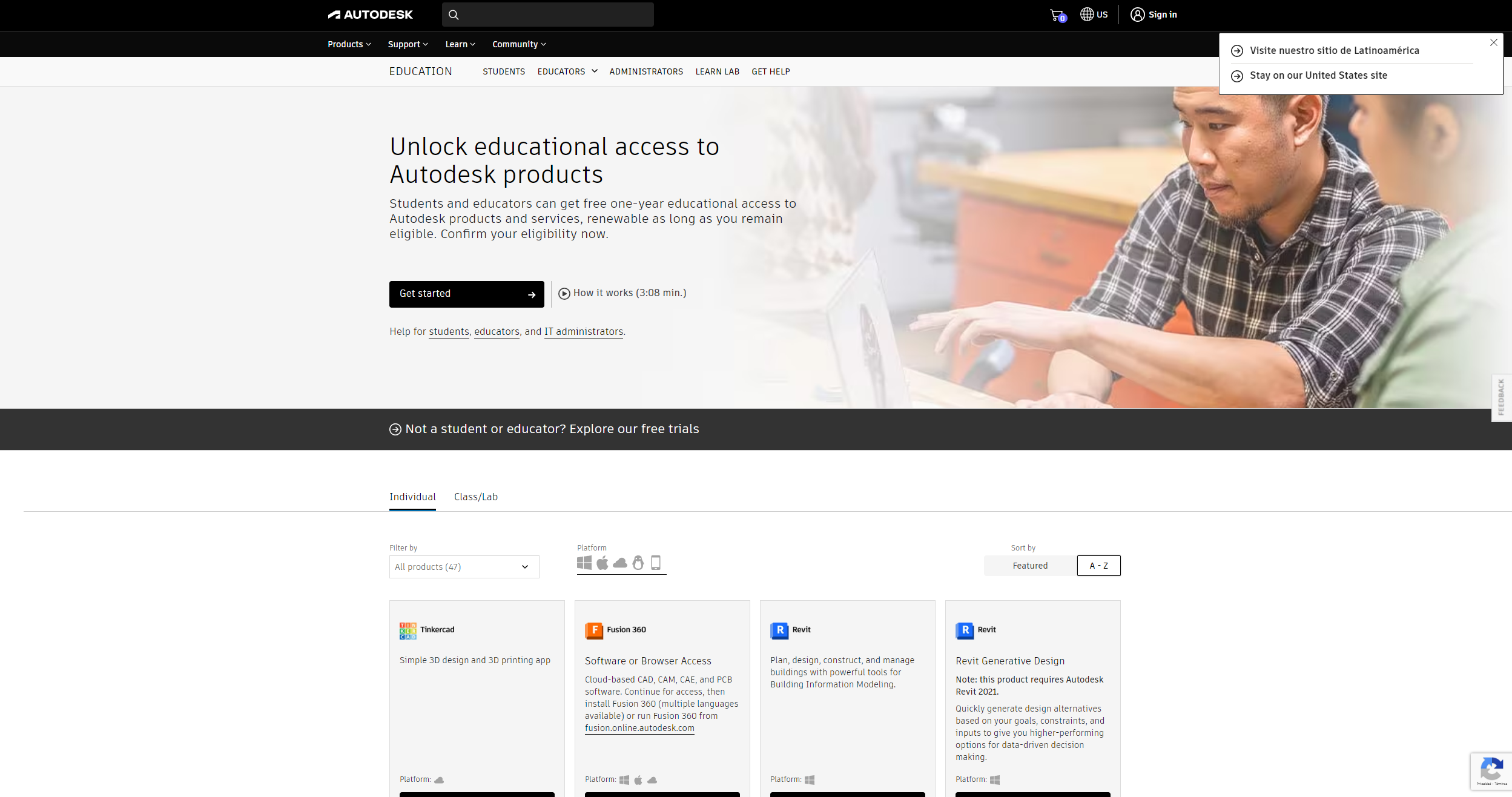
Task: Close the regional site popup
Action: [1493, 42]
